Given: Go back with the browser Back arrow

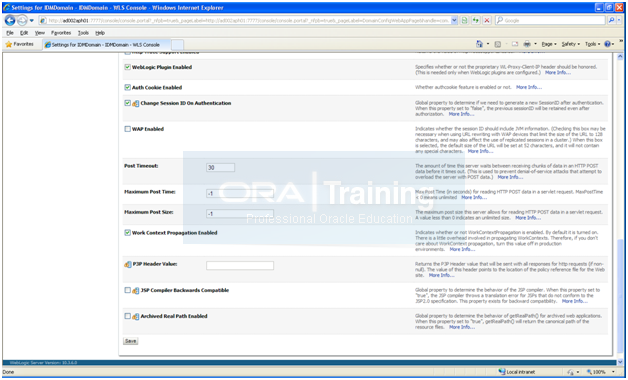Looking at the screenshot, I should [10, 20].
